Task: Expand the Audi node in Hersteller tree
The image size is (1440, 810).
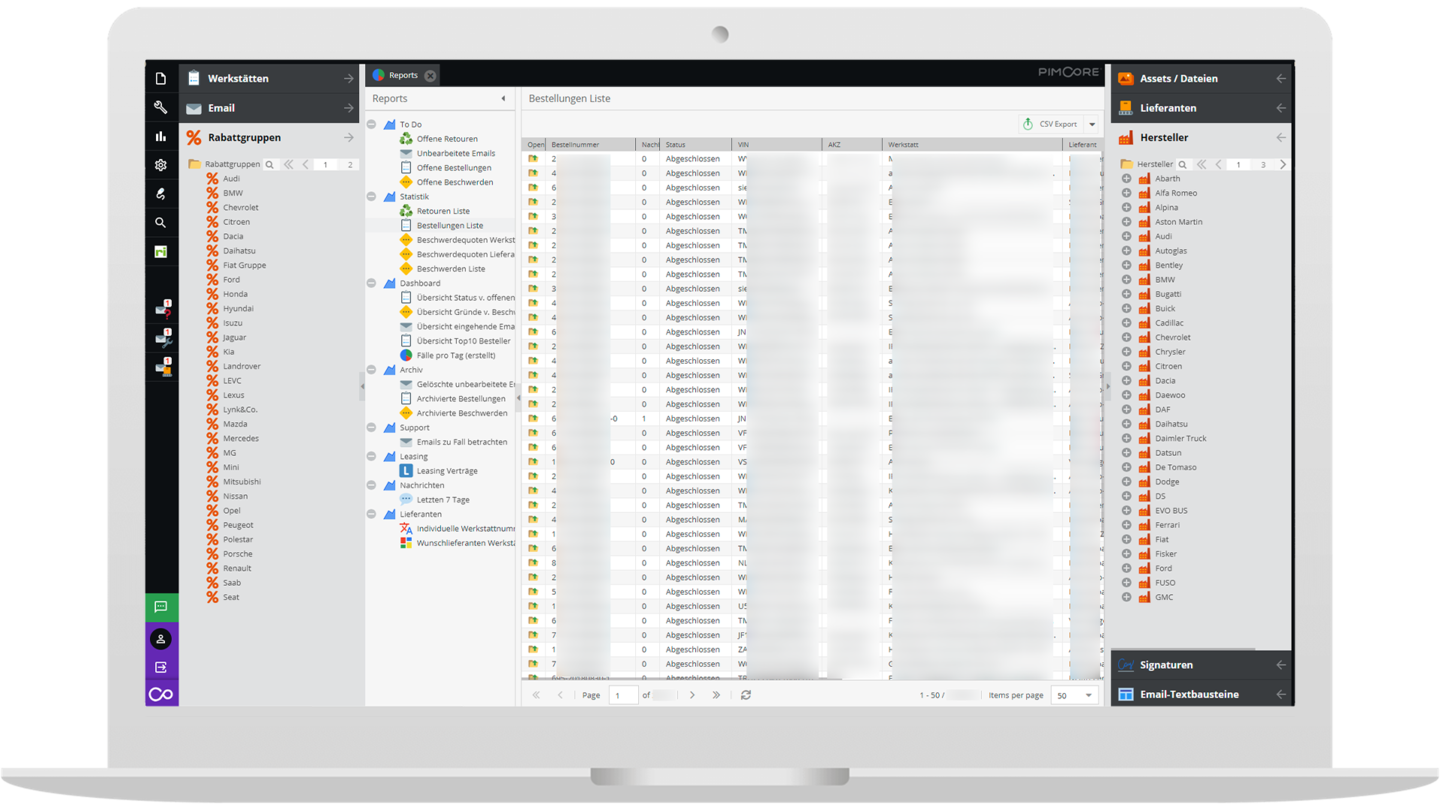Action: pyautogui.click(x=1128, y=235)
